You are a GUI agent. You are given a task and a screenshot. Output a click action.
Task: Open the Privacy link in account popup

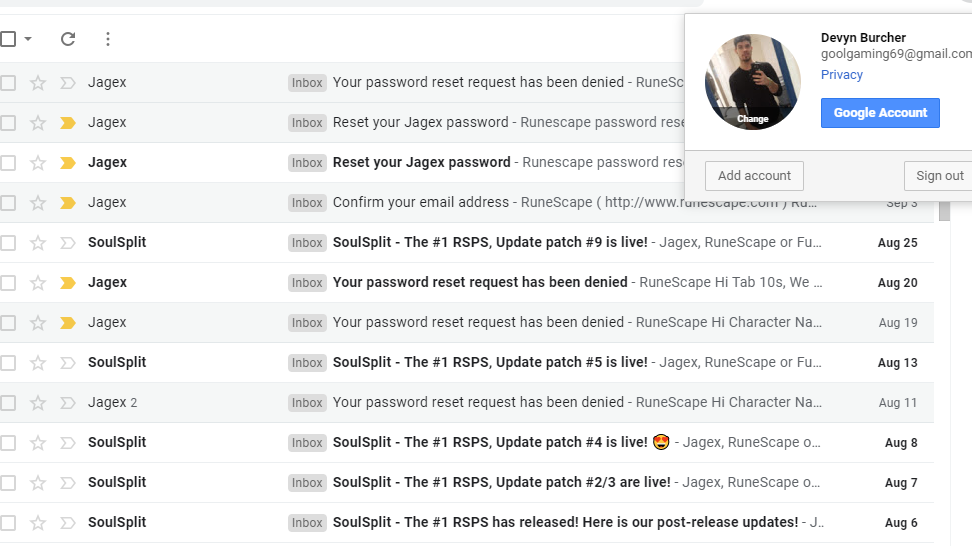[841, 74]
